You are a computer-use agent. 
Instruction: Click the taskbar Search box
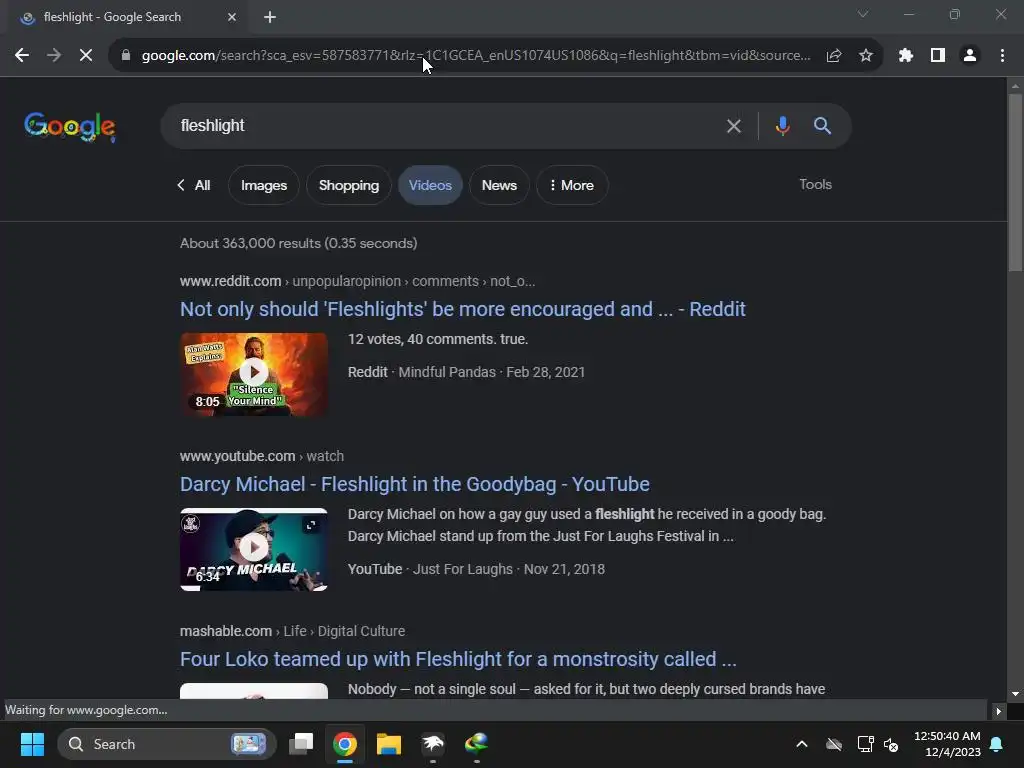point(167,744)
